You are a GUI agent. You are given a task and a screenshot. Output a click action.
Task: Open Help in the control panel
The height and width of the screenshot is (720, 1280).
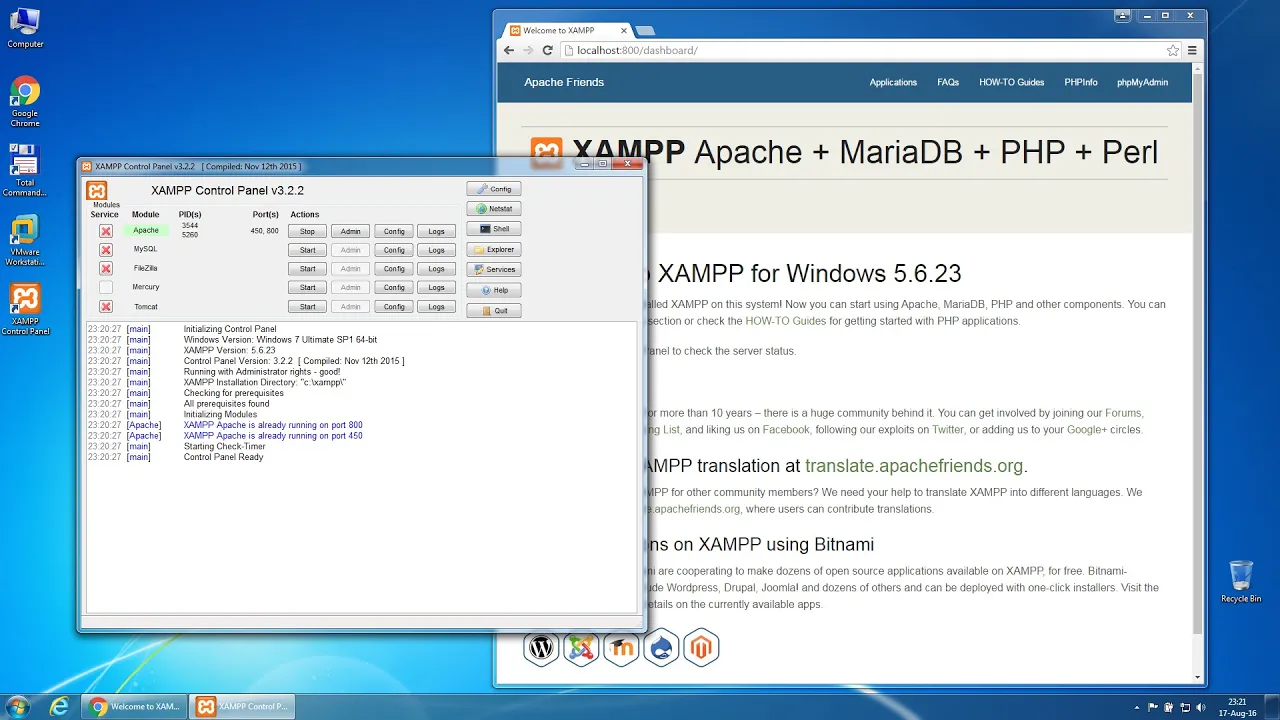[x=493, y=290]
